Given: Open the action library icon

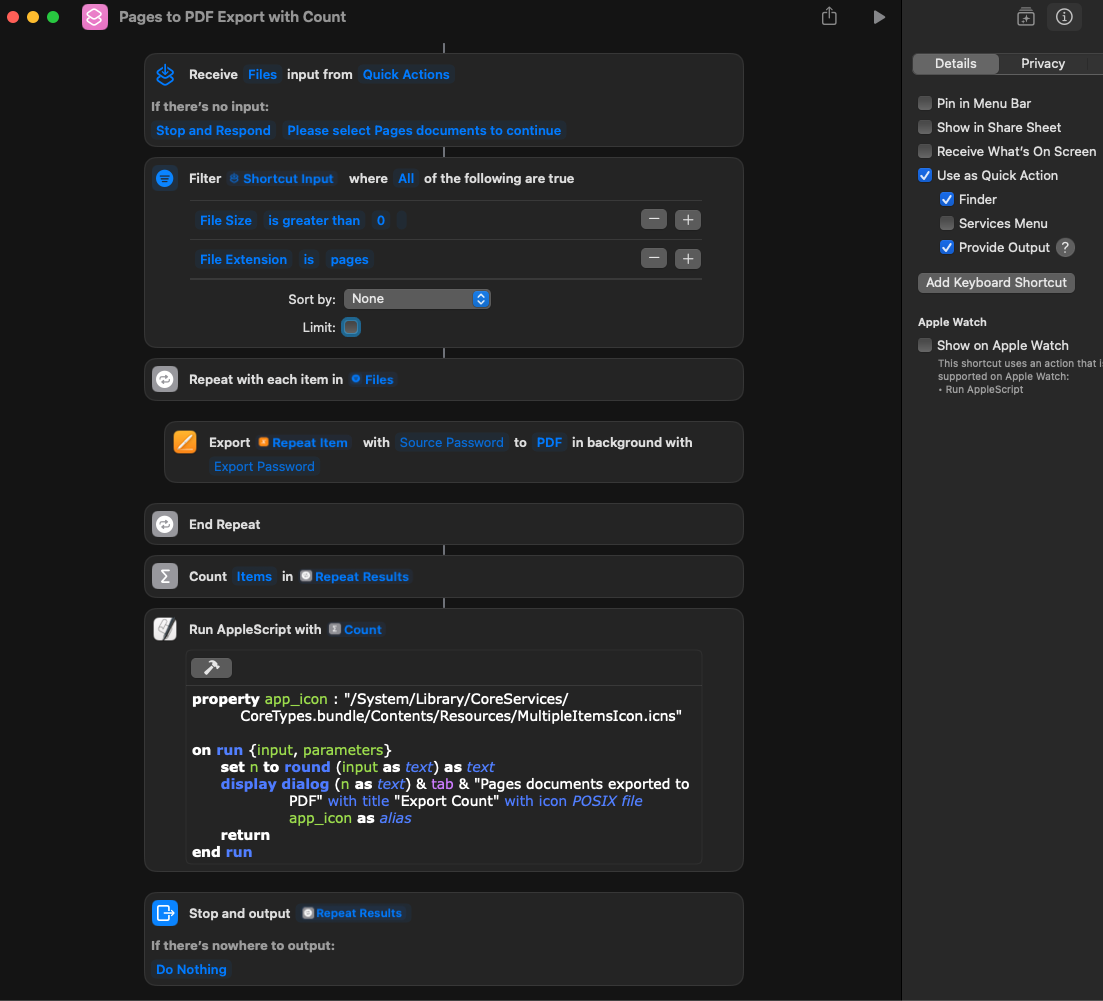Looking at the screenshot, I should (1026, 17).
